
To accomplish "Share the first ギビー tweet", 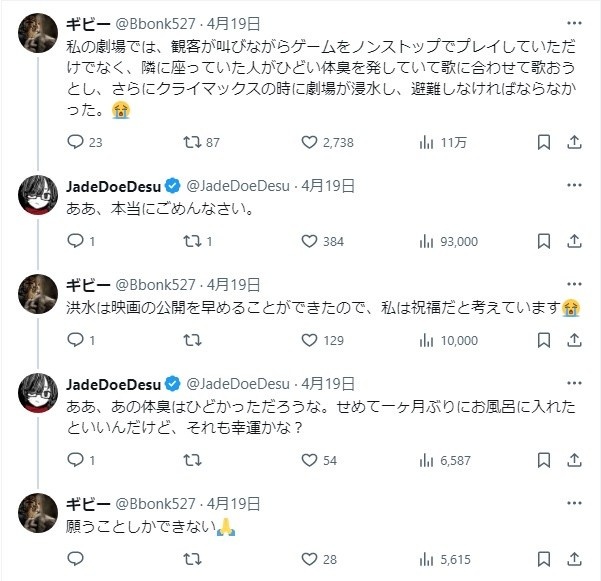I will click(x=577, y=143).
